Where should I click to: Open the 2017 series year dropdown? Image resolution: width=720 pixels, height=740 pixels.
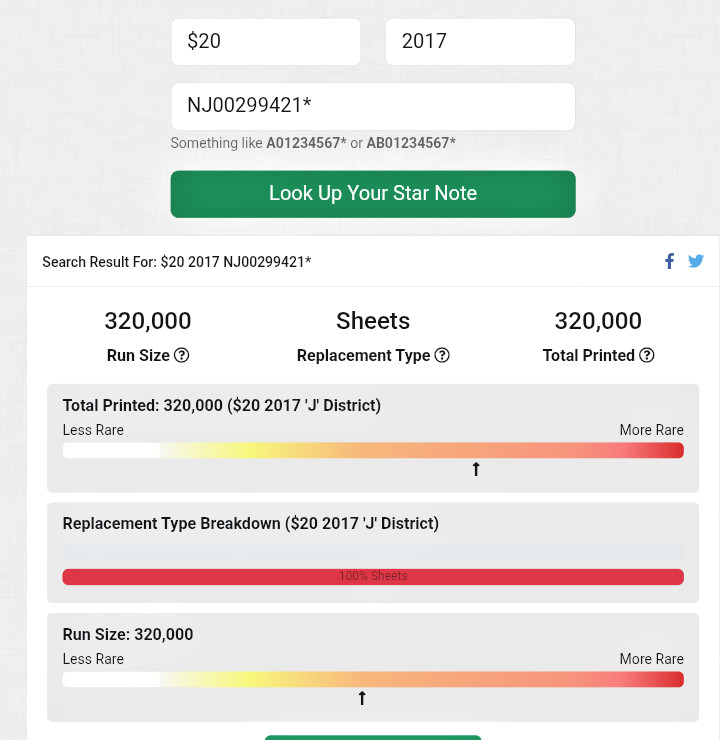(x=480, y=42)
